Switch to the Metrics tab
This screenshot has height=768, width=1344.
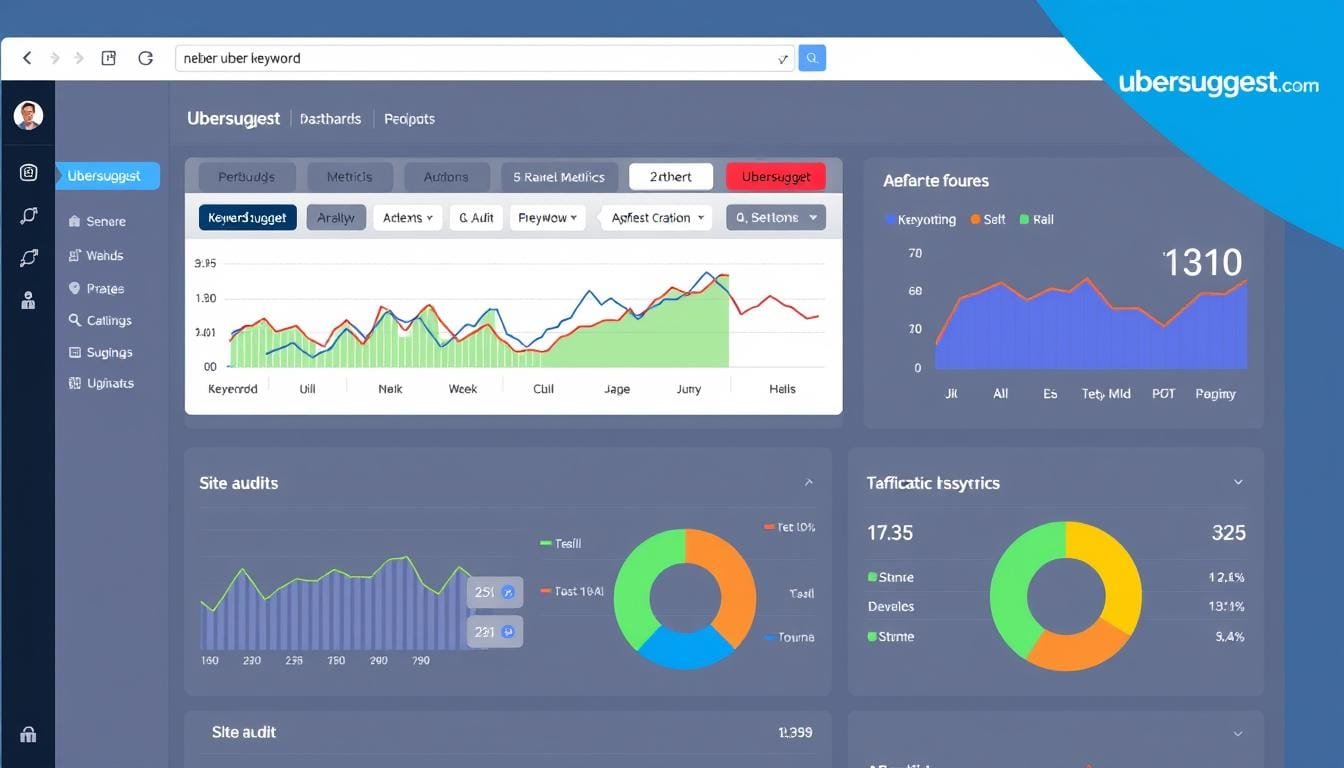[349, 177]
